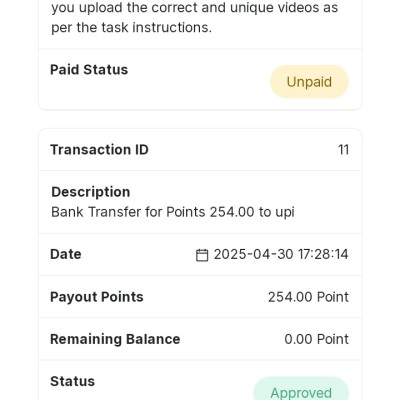400x400 pixels.
Task: Click the Status label
Action: pos(72,381)
